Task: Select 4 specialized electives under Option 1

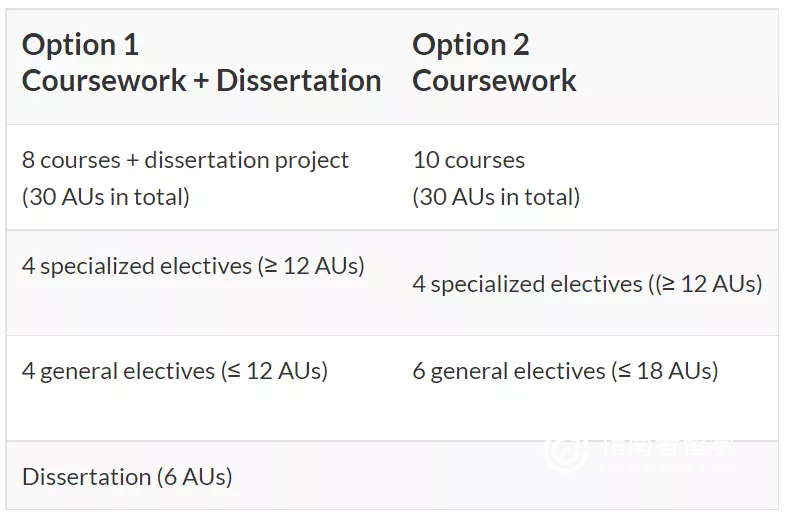Action: [x=193, y=267]
